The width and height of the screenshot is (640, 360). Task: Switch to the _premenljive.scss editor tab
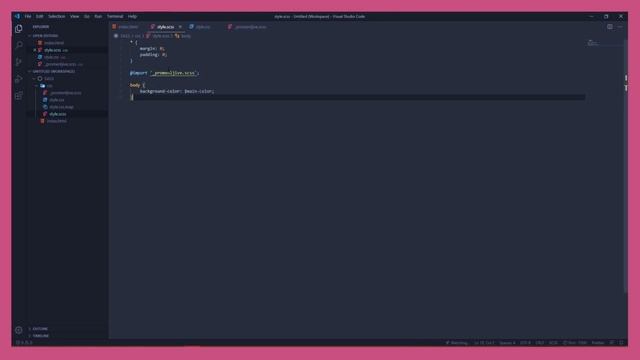coord(249,27)
